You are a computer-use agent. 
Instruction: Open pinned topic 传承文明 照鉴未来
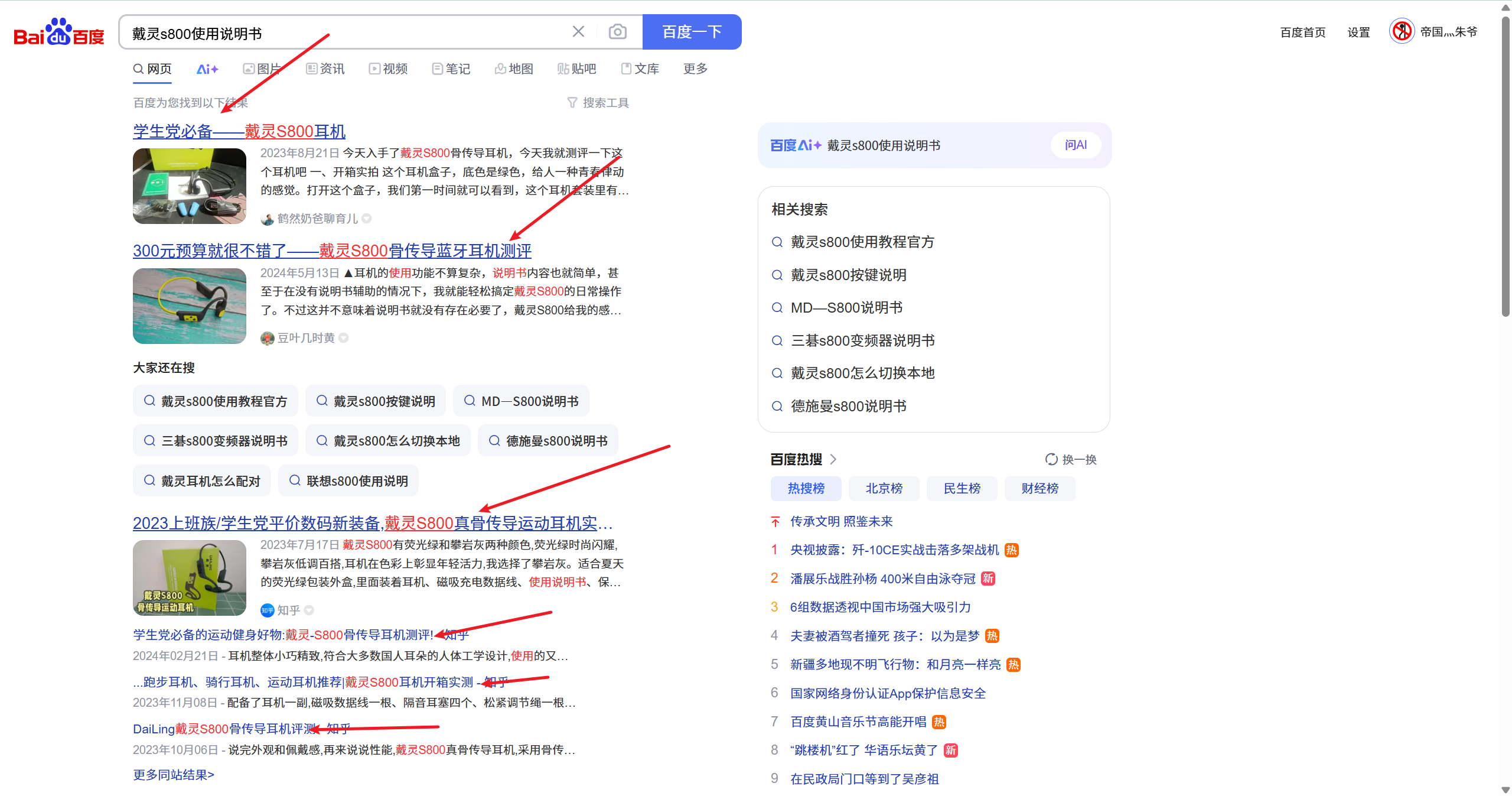pos(841,522)
